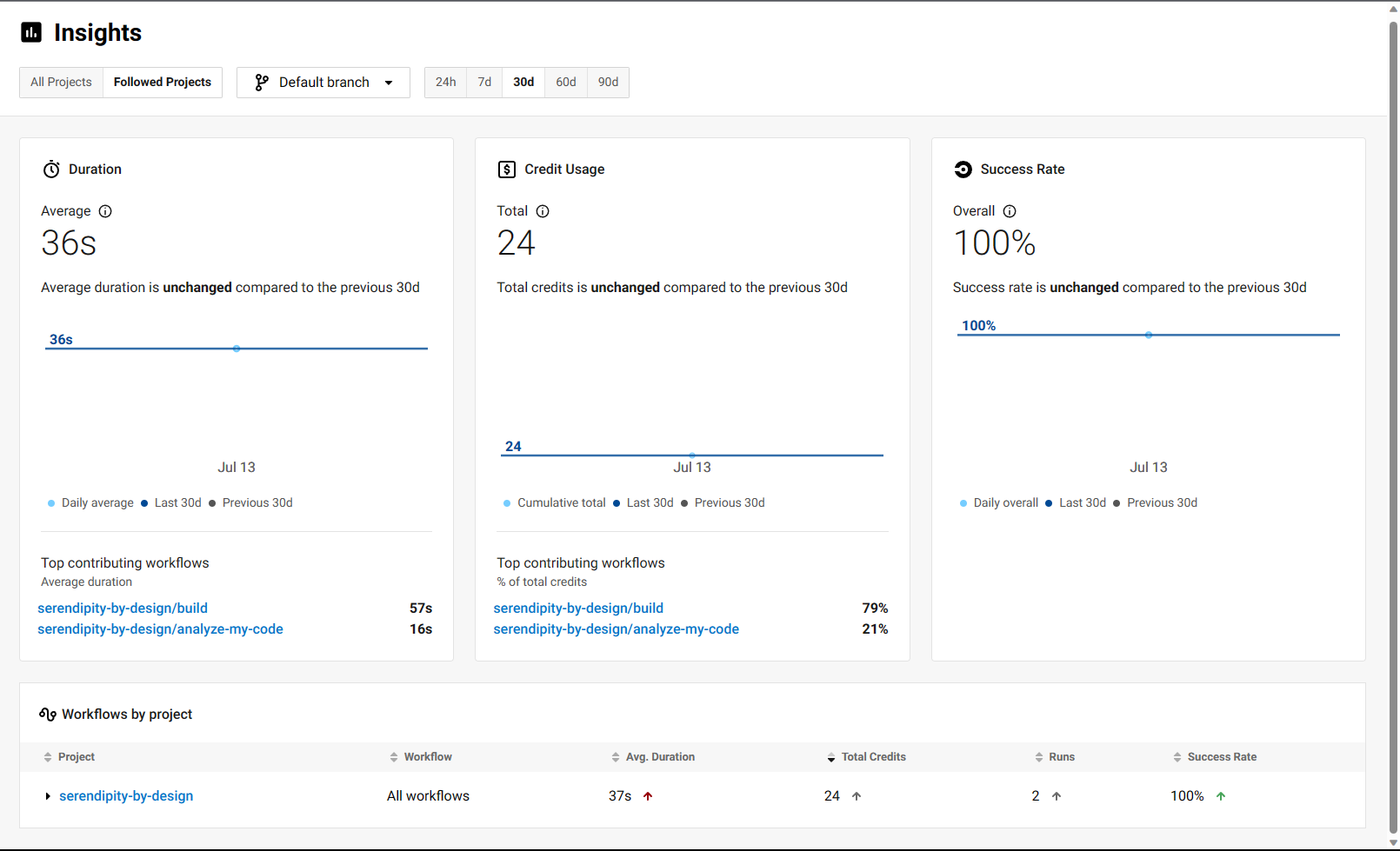Sort table by Project column sort icon
1400x851 pixels.
48,757
